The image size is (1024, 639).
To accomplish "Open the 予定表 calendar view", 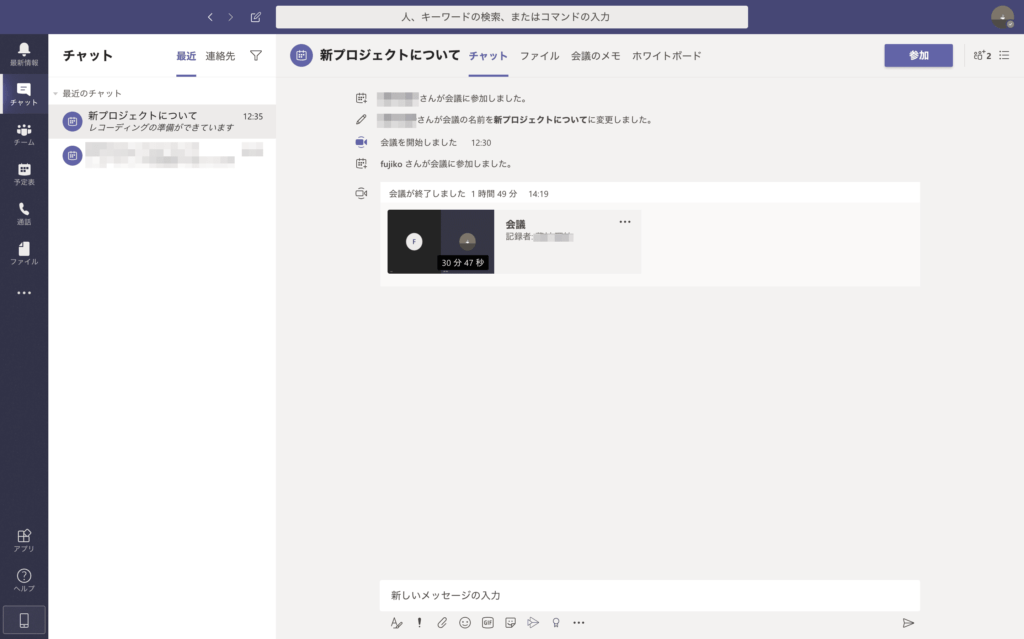I will tap(23, 176).
